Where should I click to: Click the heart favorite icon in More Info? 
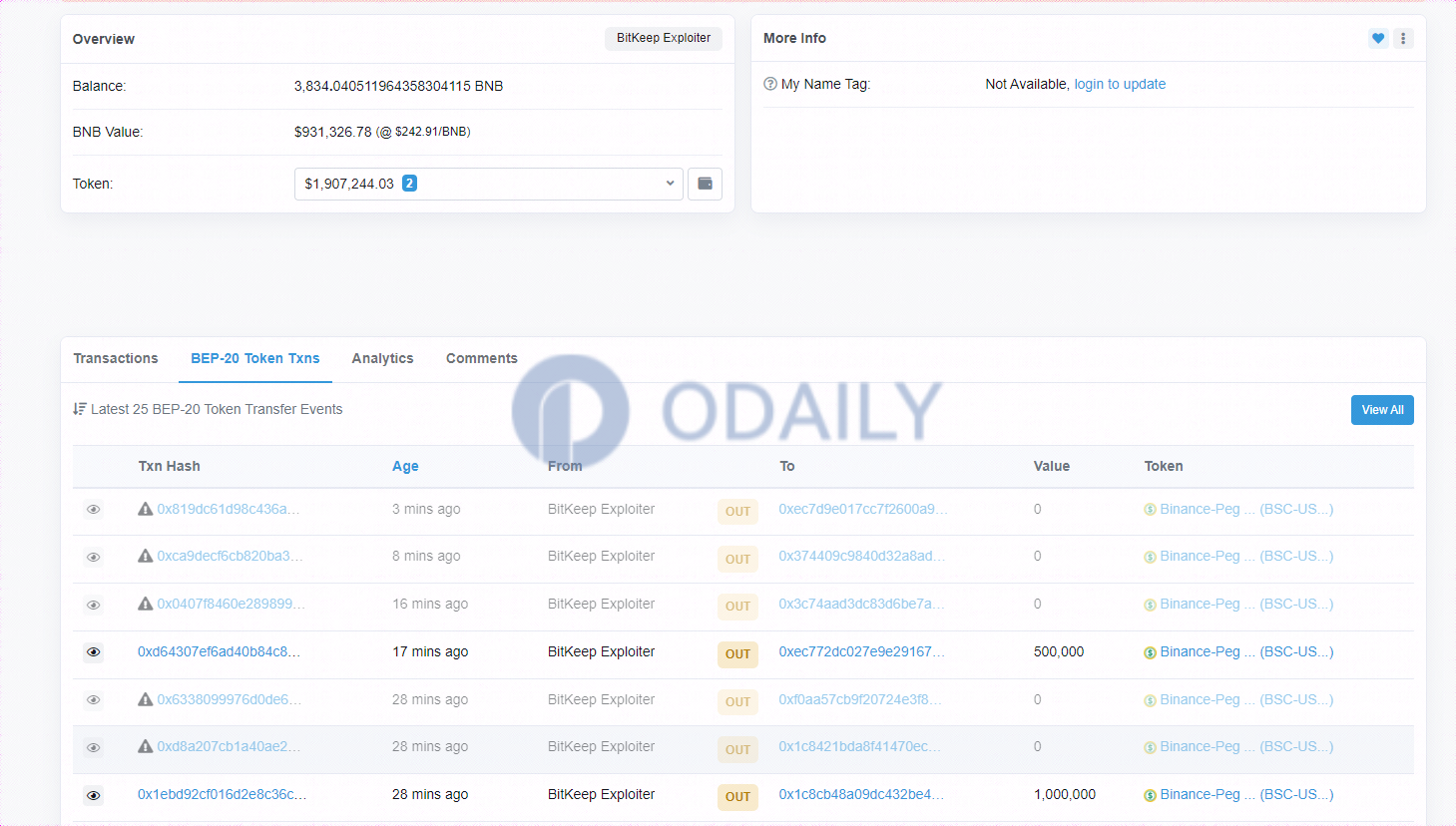click(1378, 39)
